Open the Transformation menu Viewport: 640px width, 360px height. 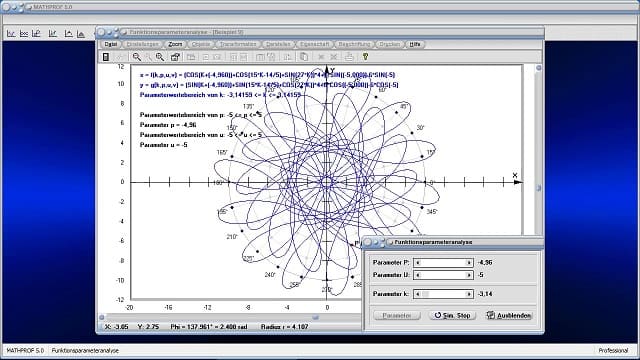238,44
